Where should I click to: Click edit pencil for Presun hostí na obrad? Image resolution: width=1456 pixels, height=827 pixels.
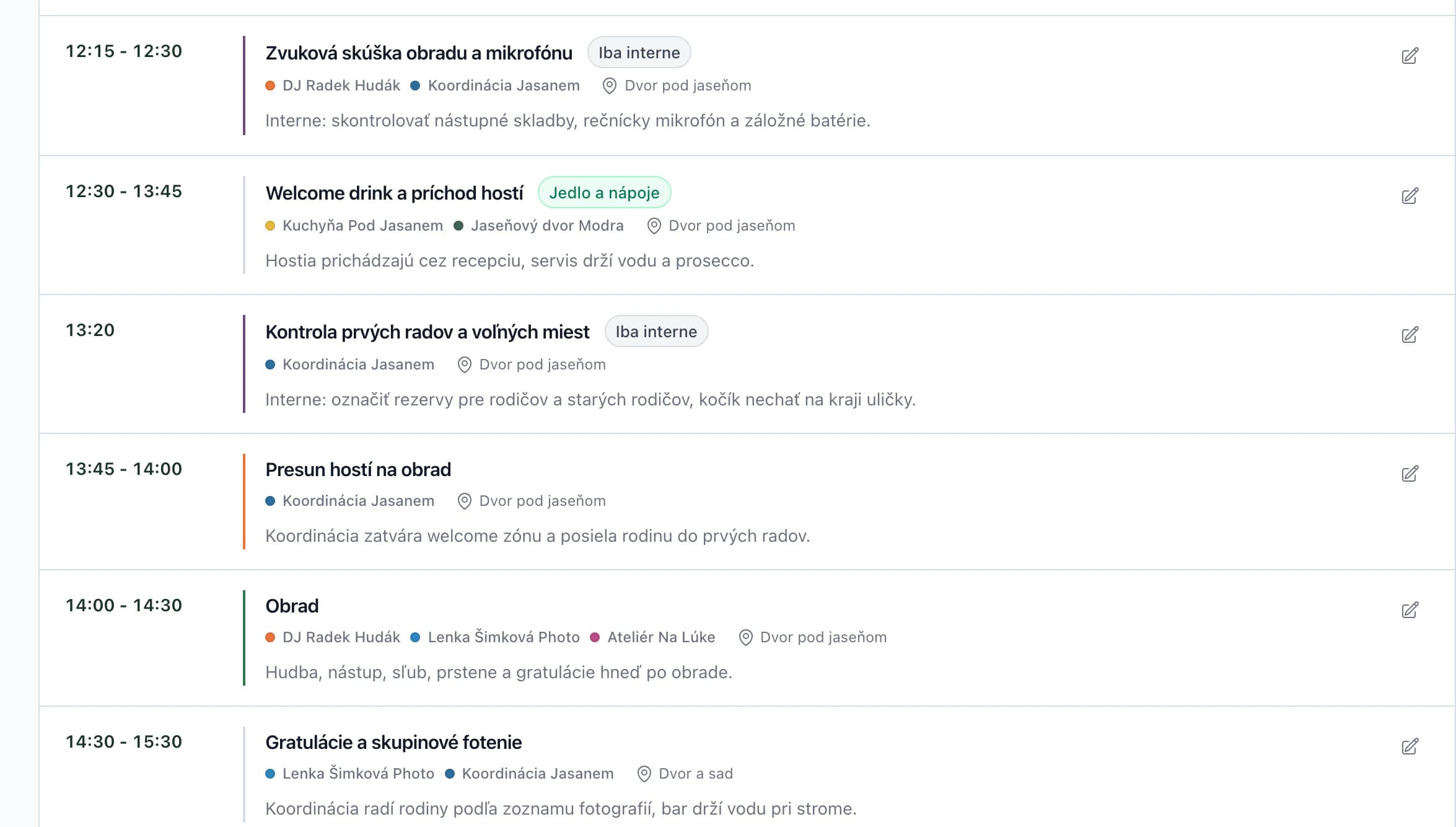[1410, 474]
